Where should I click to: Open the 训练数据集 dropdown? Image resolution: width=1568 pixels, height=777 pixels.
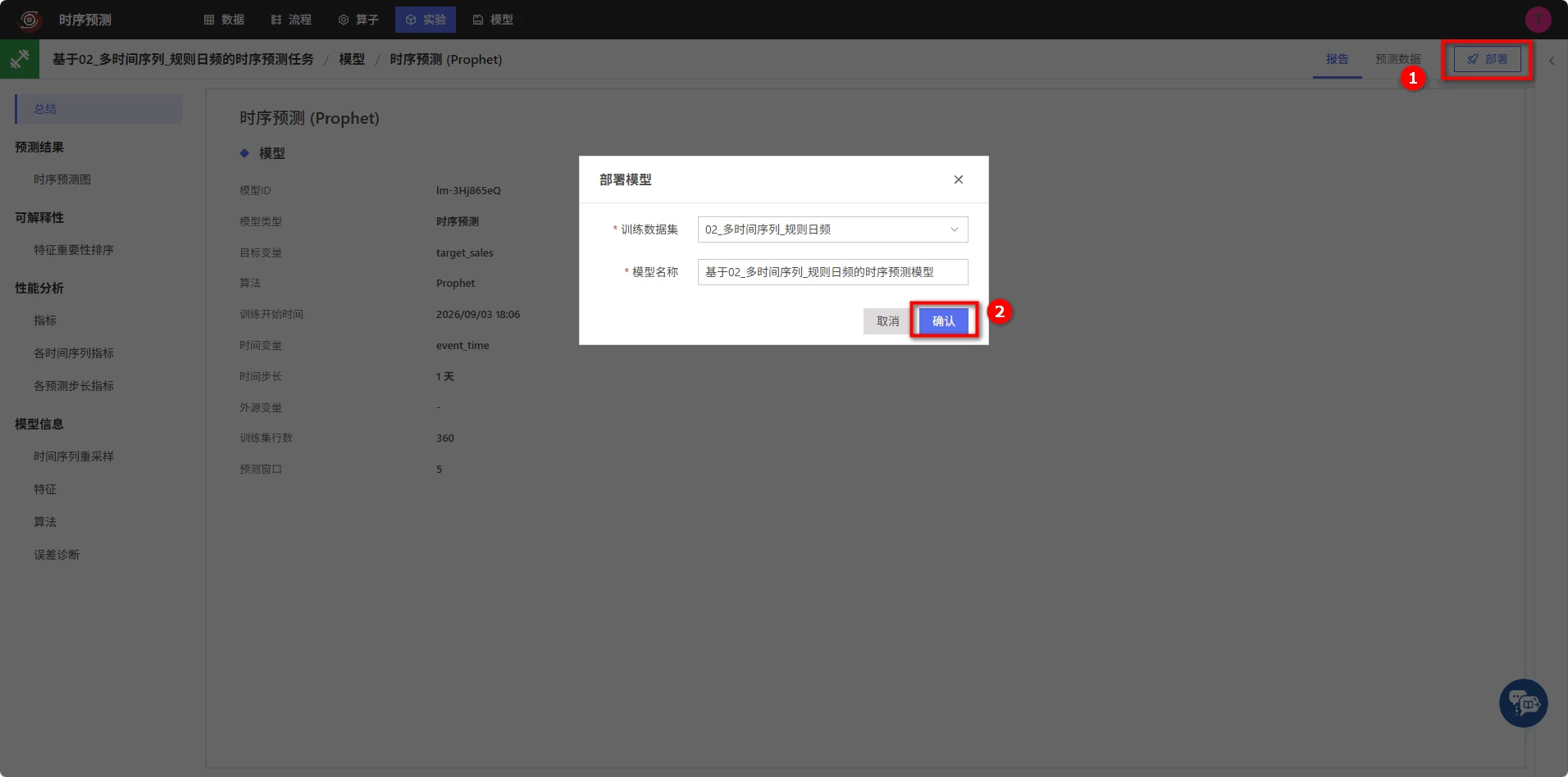(x=832, y=229)
